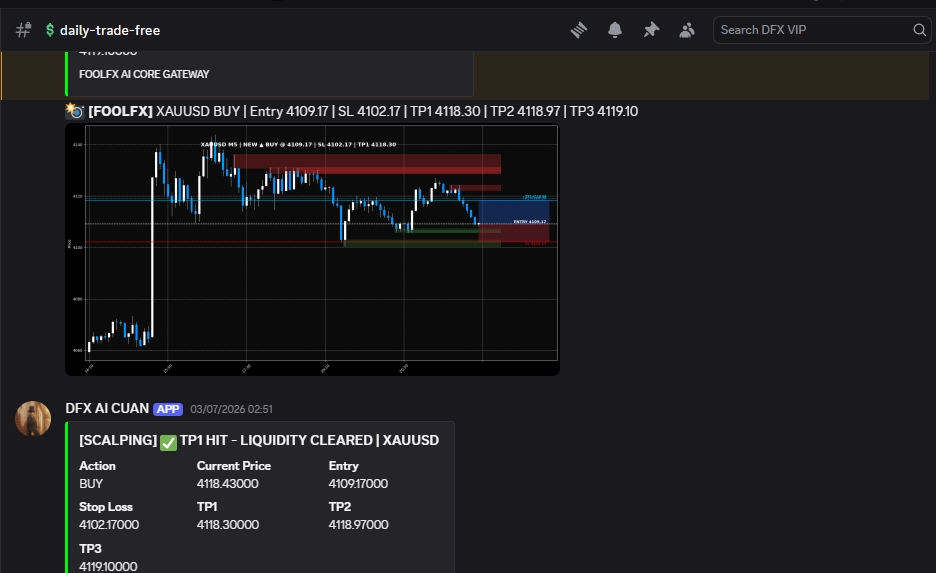936x573 pixels.
Task: Click the daily-trade-free channel name
Action: click(x=110, y=30)
